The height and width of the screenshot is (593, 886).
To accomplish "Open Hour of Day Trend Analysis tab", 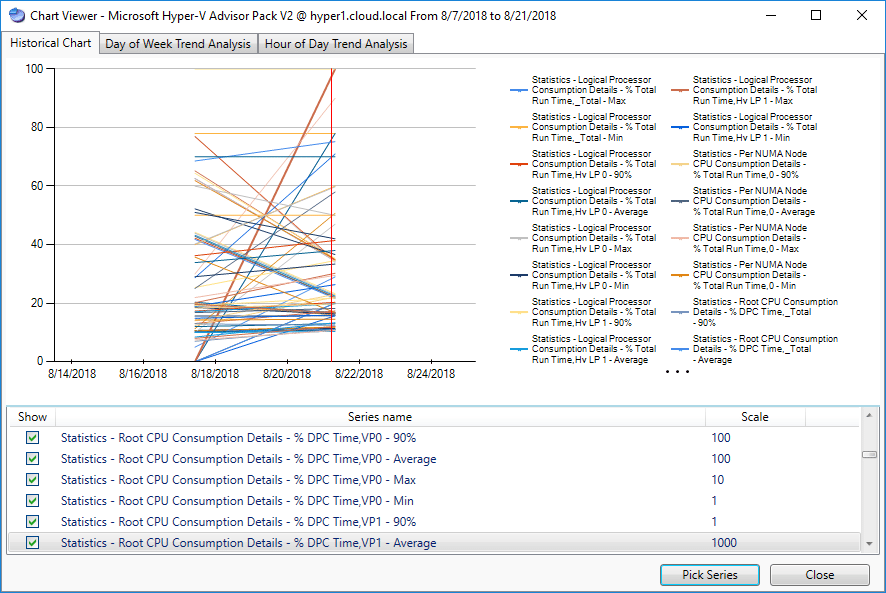I will tap(336, 44).
